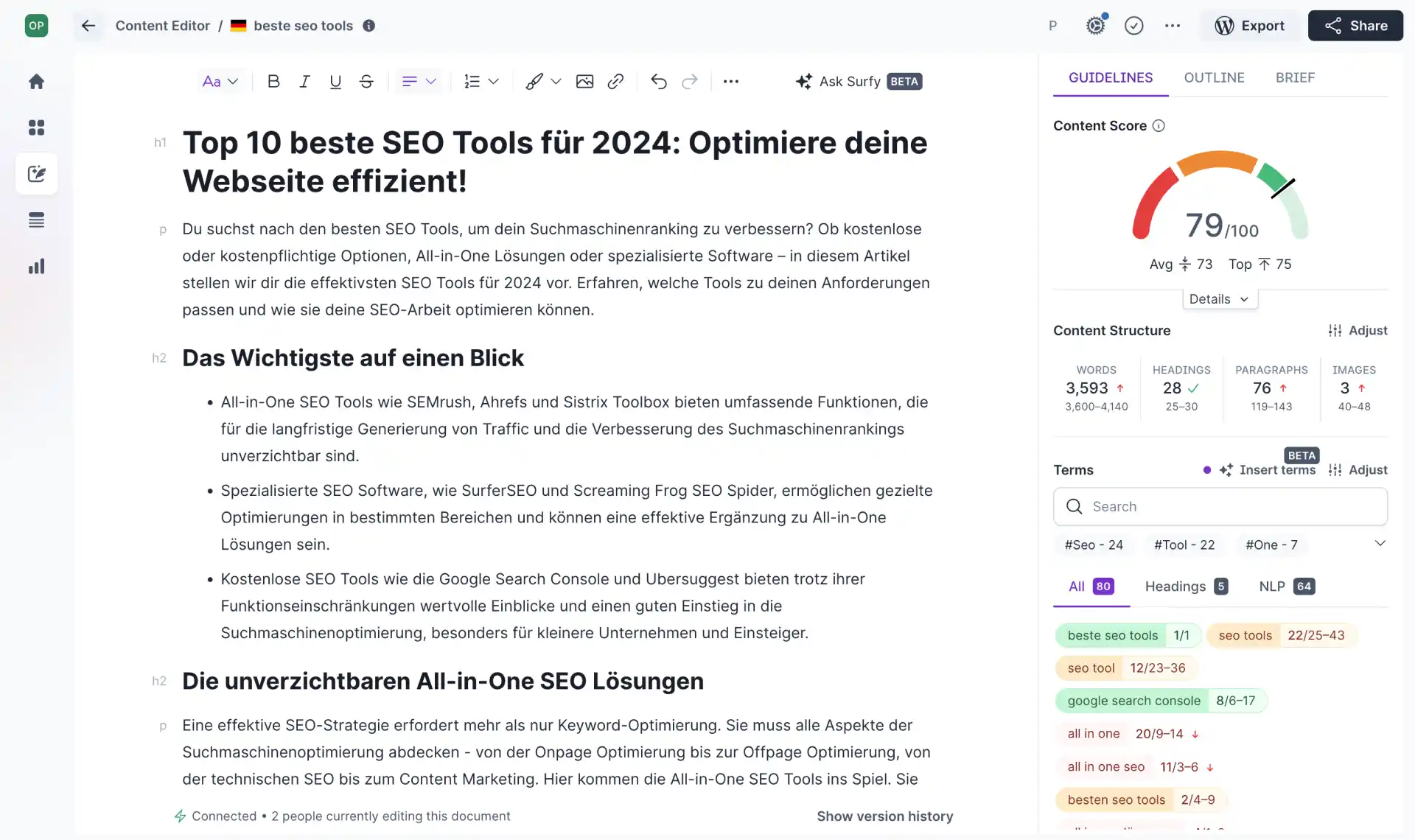
Task: Switch to the BRIEF tab
Action: [x=1295, y=78]
